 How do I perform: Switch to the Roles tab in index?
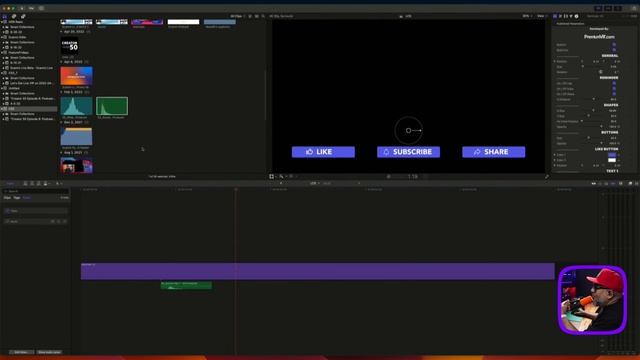click(27, 198)
